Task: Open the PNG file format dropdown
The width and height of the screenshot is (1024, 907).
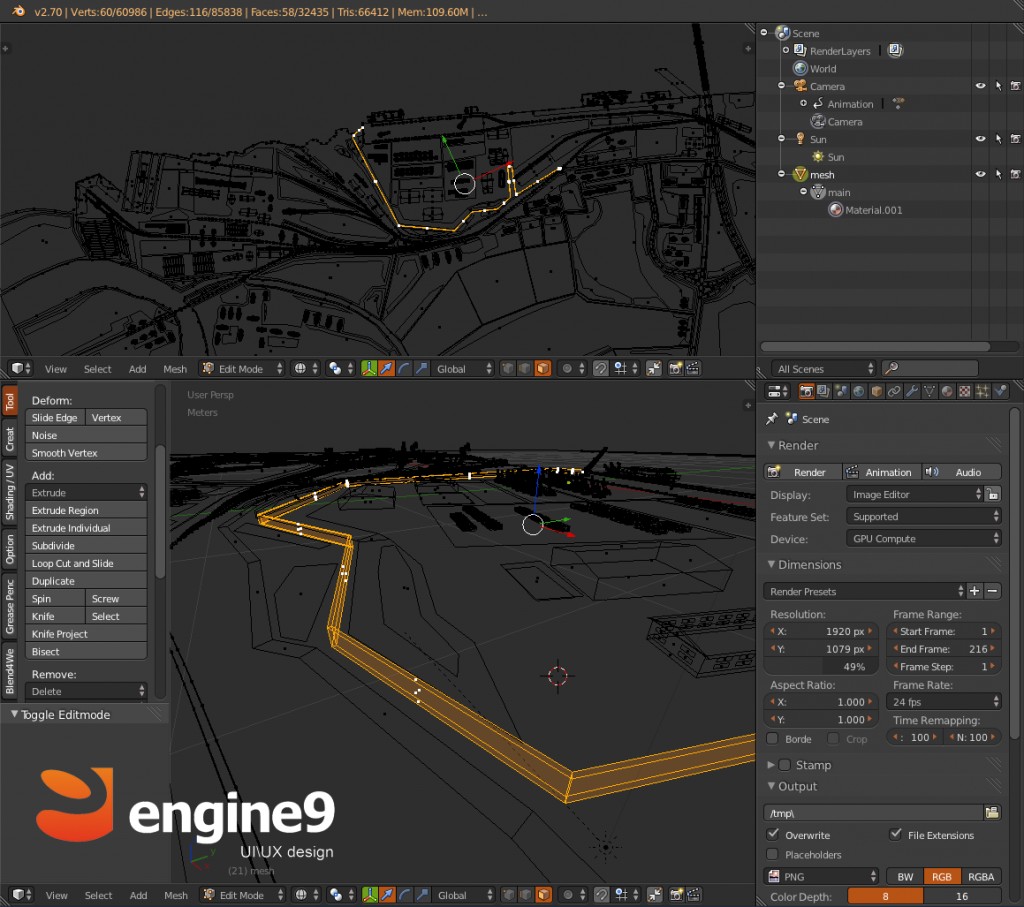Action: point(822,876)
